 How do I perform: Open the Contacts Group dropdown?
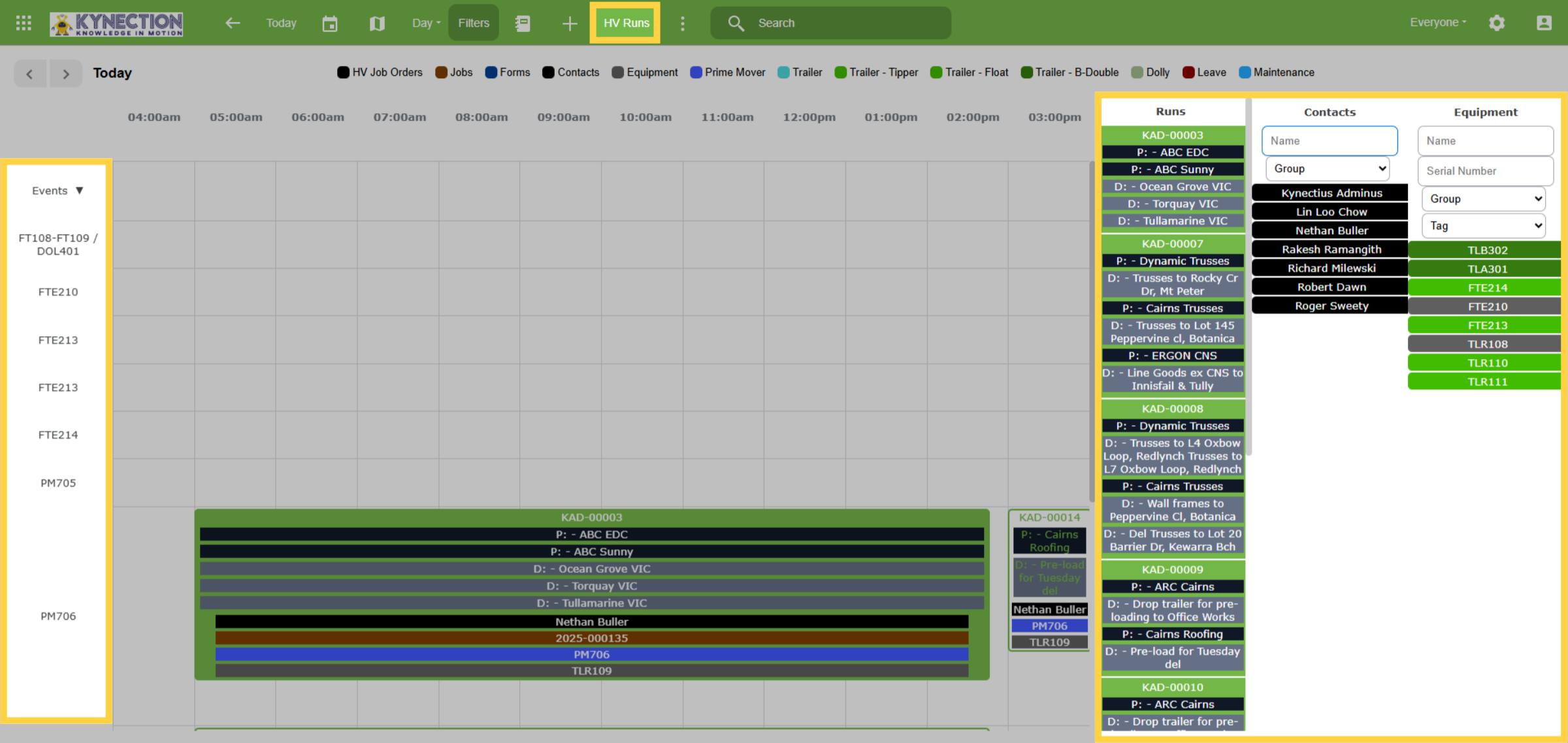(1327, 168)
